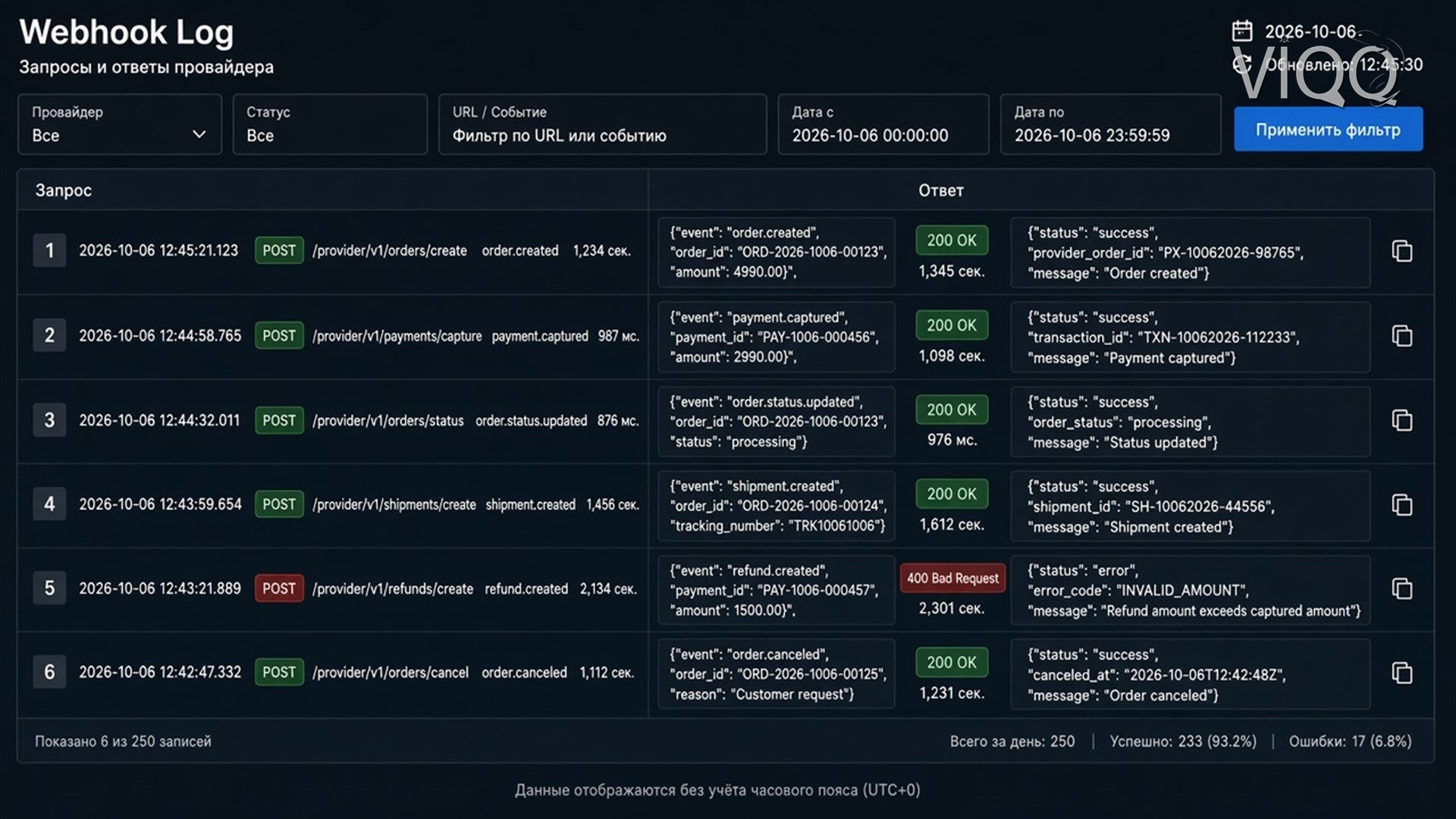The height and width of the screenshot is (819, 1456).
Task: Open response body with PX-10062026-98765
Action: tap(1191, 253)
